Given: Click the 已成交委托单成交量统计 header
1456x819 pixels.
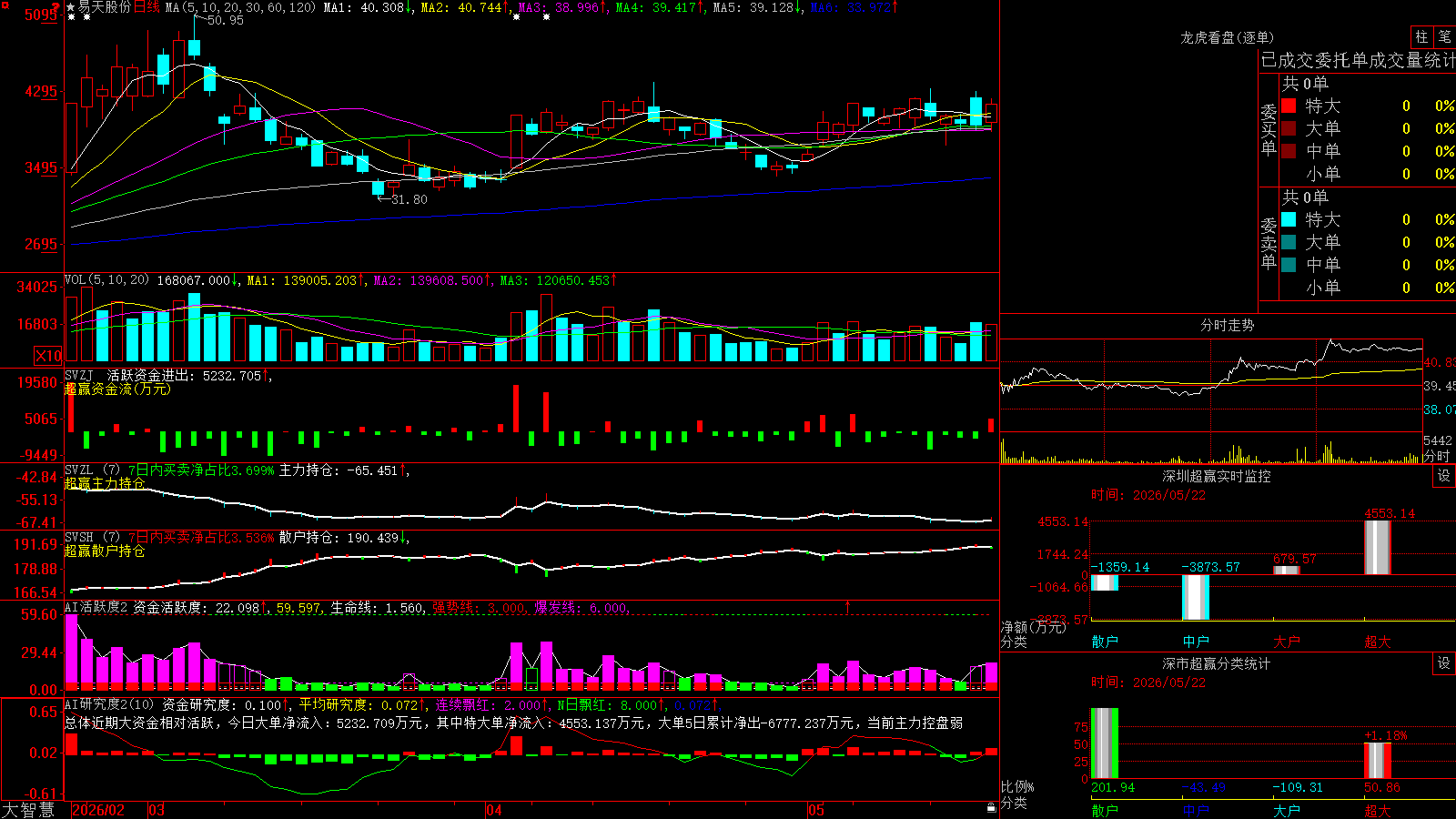Looking at the screenshot, I should [x=1358, y=60].
